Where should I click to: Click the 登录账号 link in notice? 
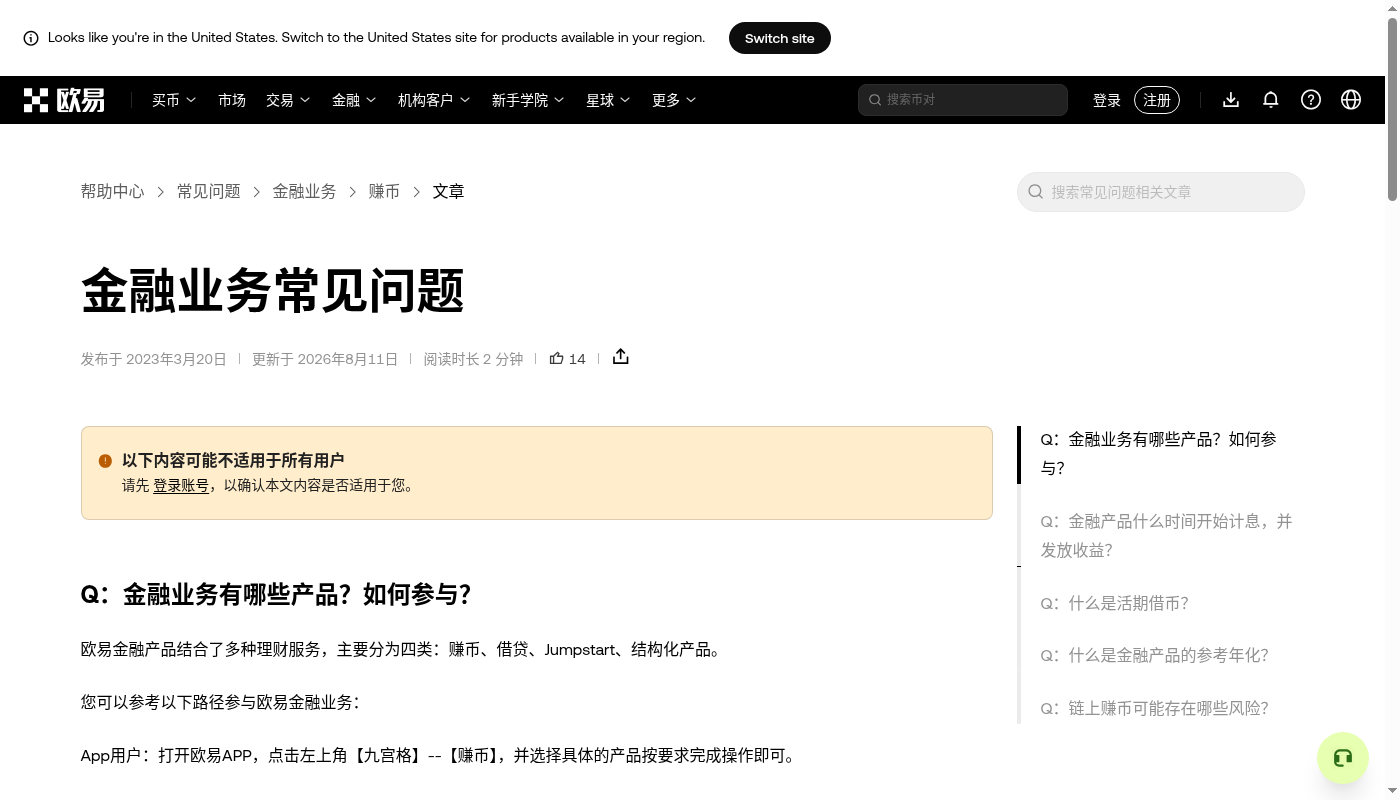181,486
